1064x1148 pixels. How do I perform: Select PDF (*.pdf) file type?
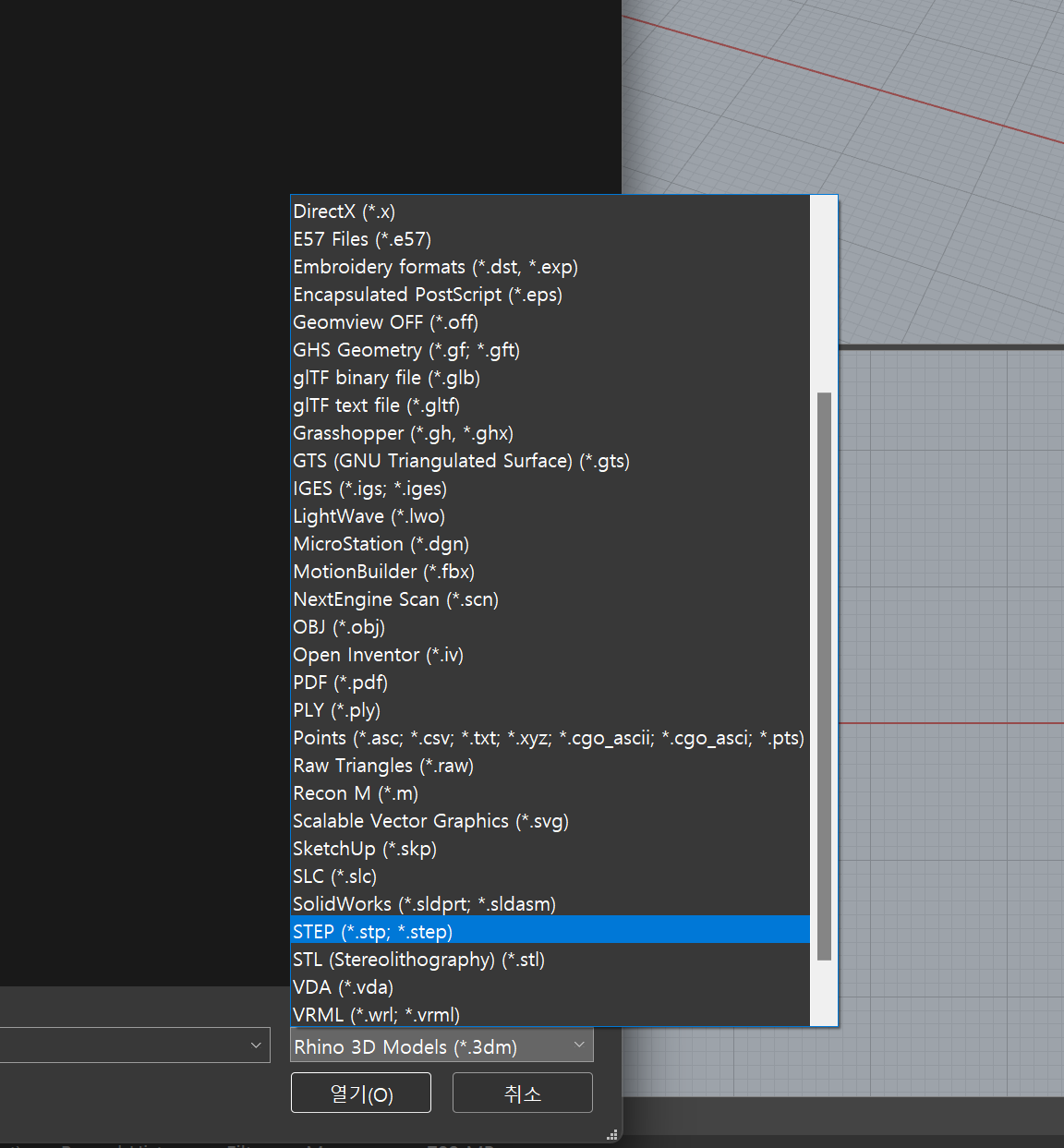click(550, 683)
